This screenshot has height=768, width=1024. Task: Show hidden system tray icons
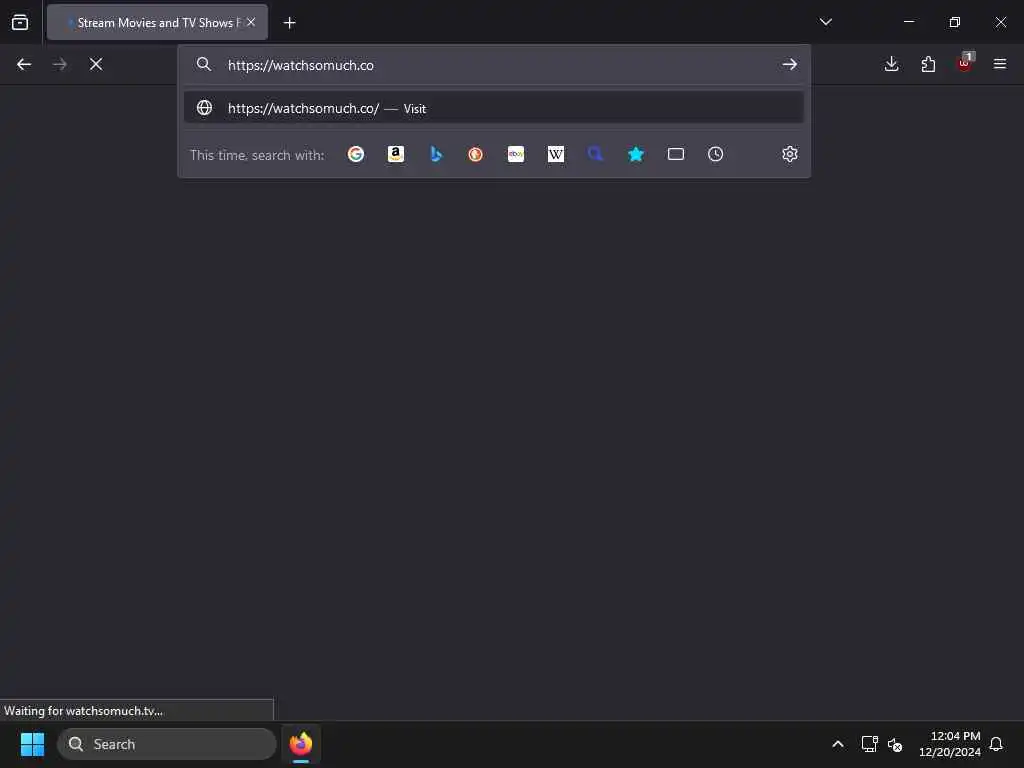(838, 744)
